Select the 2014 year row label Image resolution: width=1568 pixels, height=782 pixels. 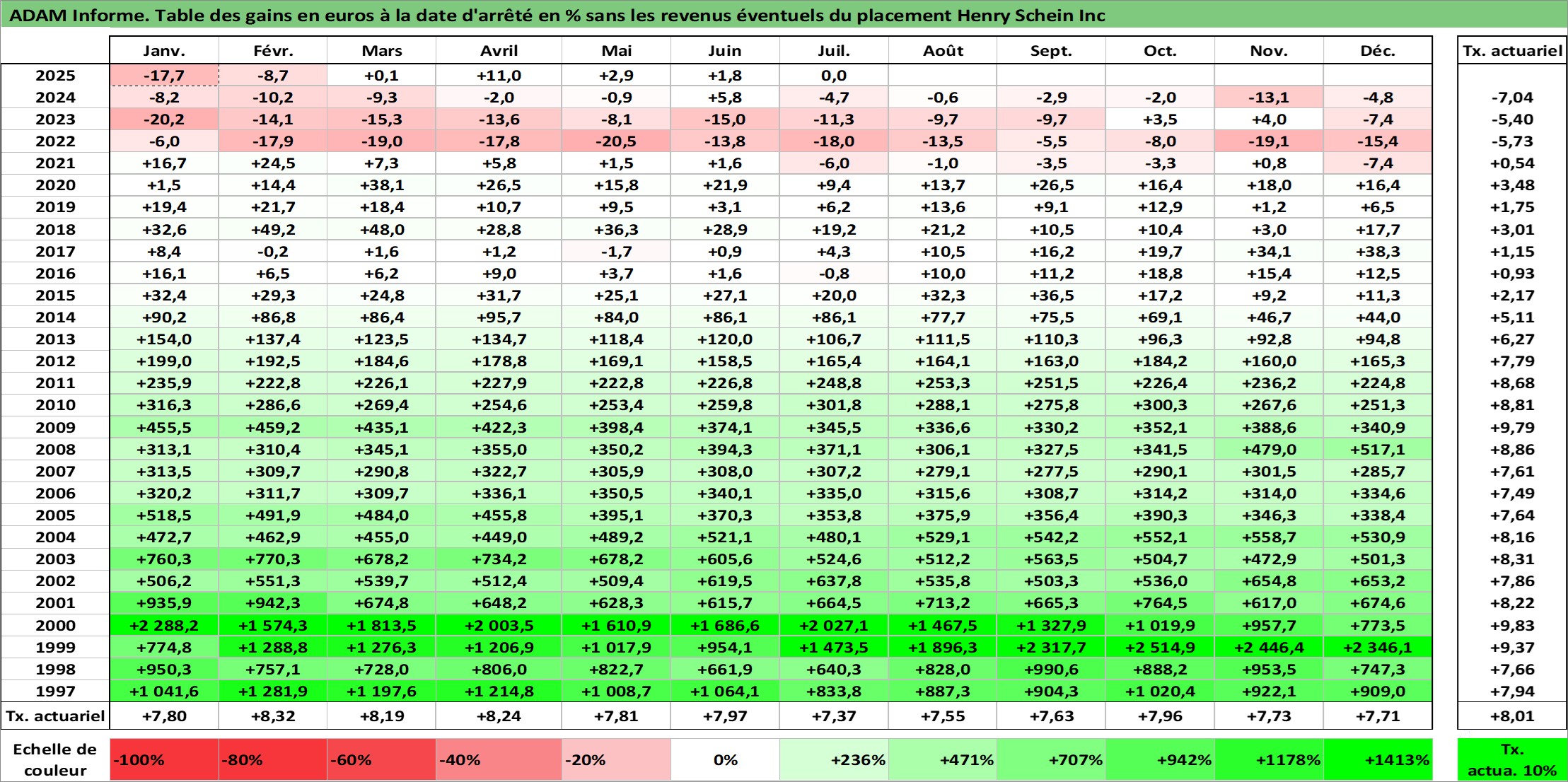point(55,317)
